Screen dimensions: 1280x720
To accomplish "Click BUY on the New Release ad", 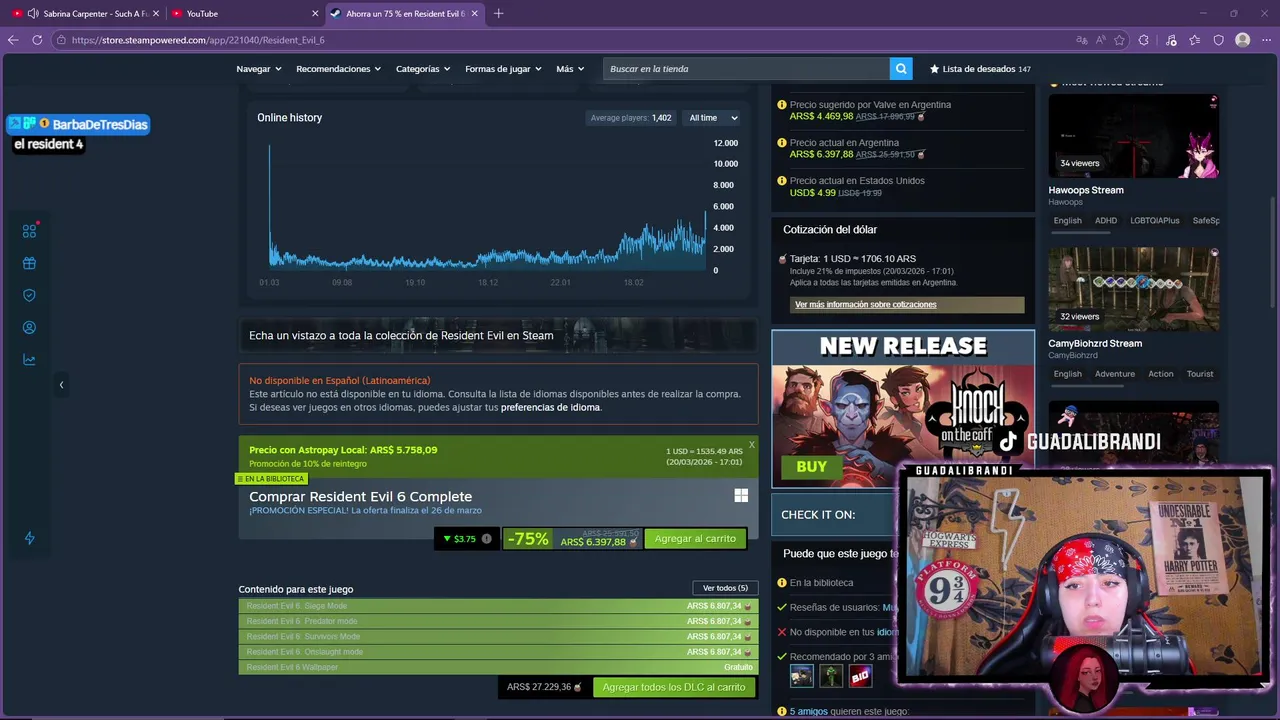I will tap(811, 466).
